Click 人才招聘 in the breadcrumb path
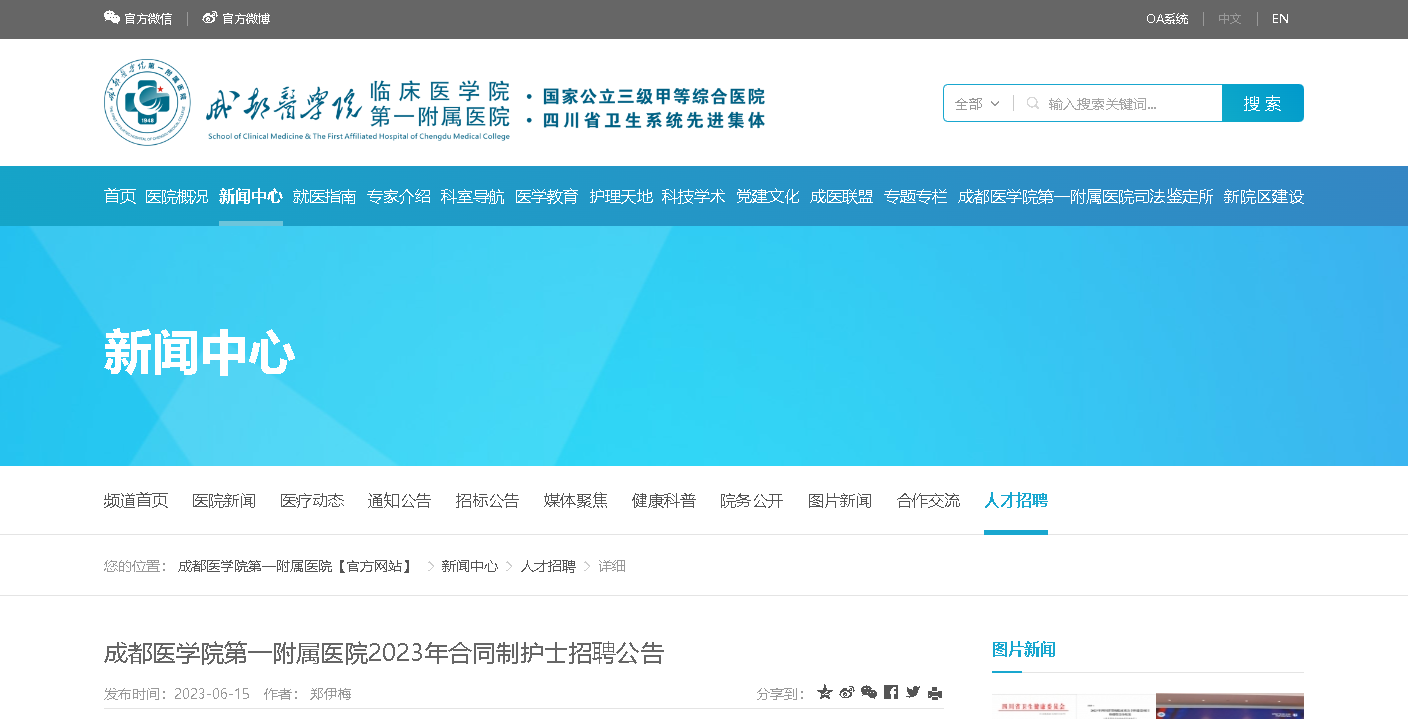1408x719 pixels. 547,566
